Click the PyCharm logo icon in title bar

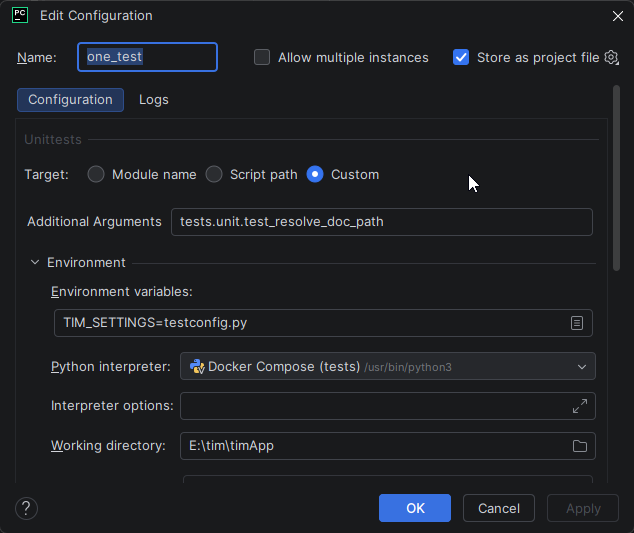(20, 15)
